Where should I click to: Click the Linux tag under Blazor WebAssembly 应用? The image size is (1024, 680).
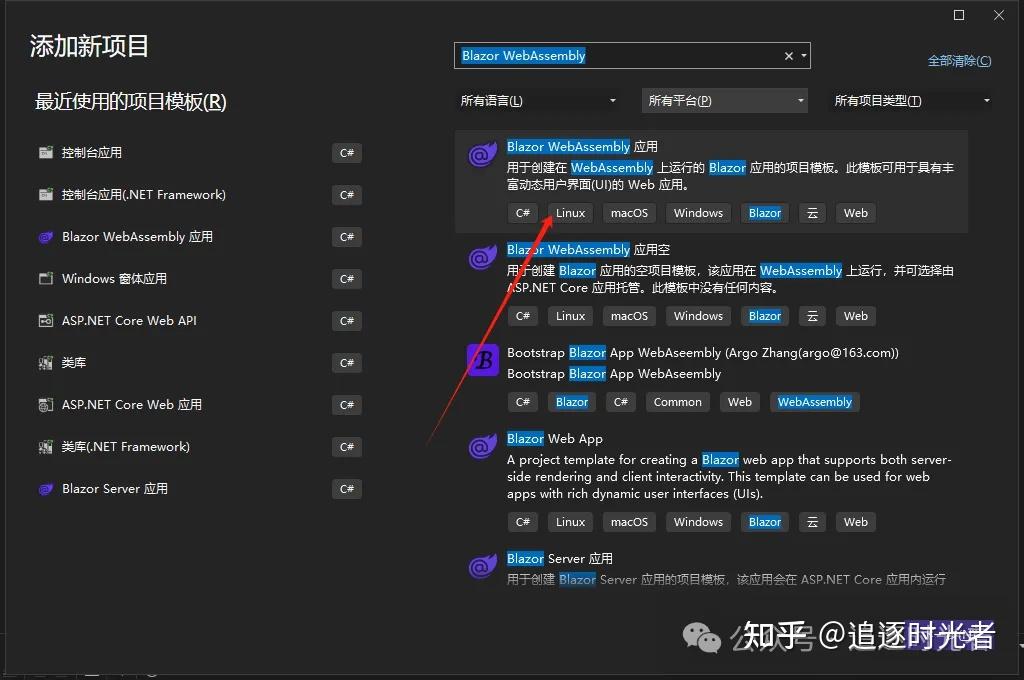pyautogui.click(x=570, y=213)
